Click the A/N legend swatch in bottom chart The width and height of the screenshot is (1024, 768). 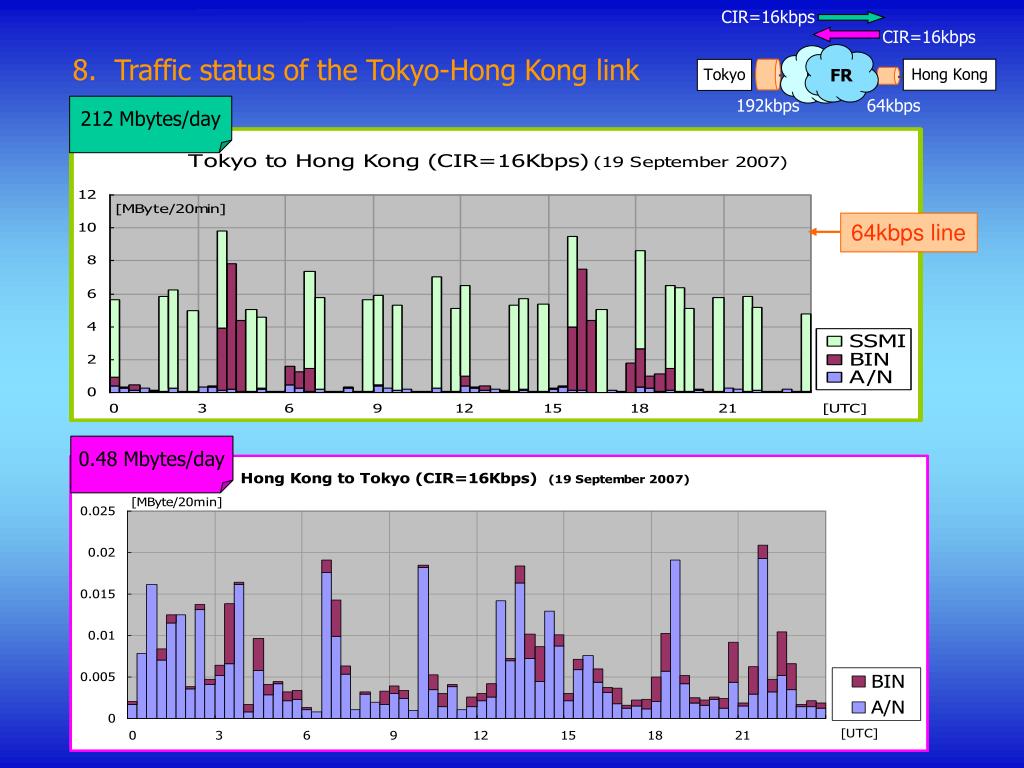coord(859,707)
